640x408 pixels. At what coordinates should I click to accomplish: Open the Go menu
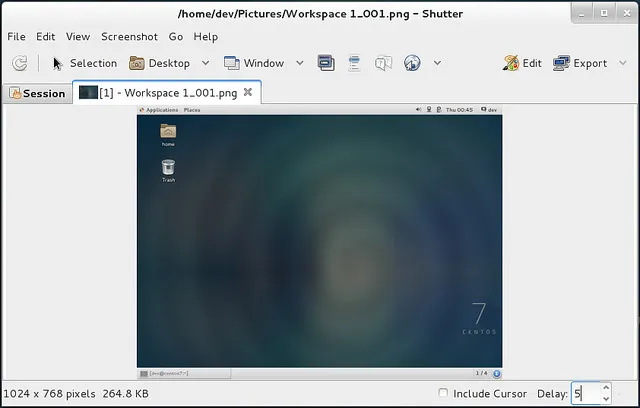(x=176, y=37)
